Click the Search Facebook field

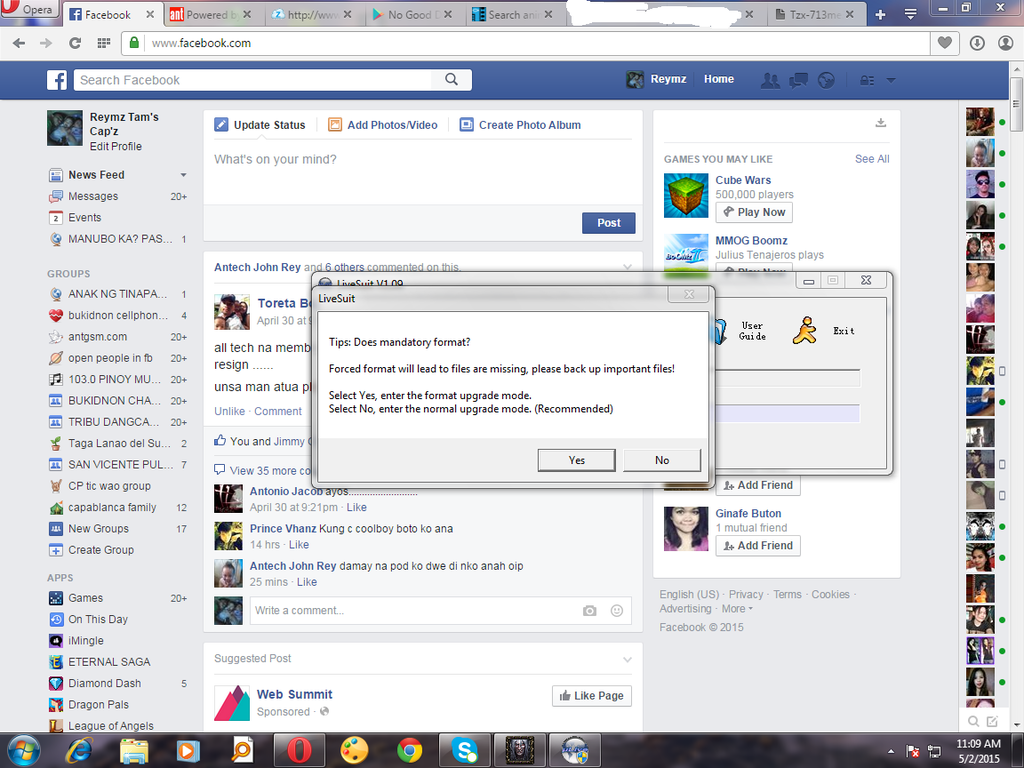253,80
